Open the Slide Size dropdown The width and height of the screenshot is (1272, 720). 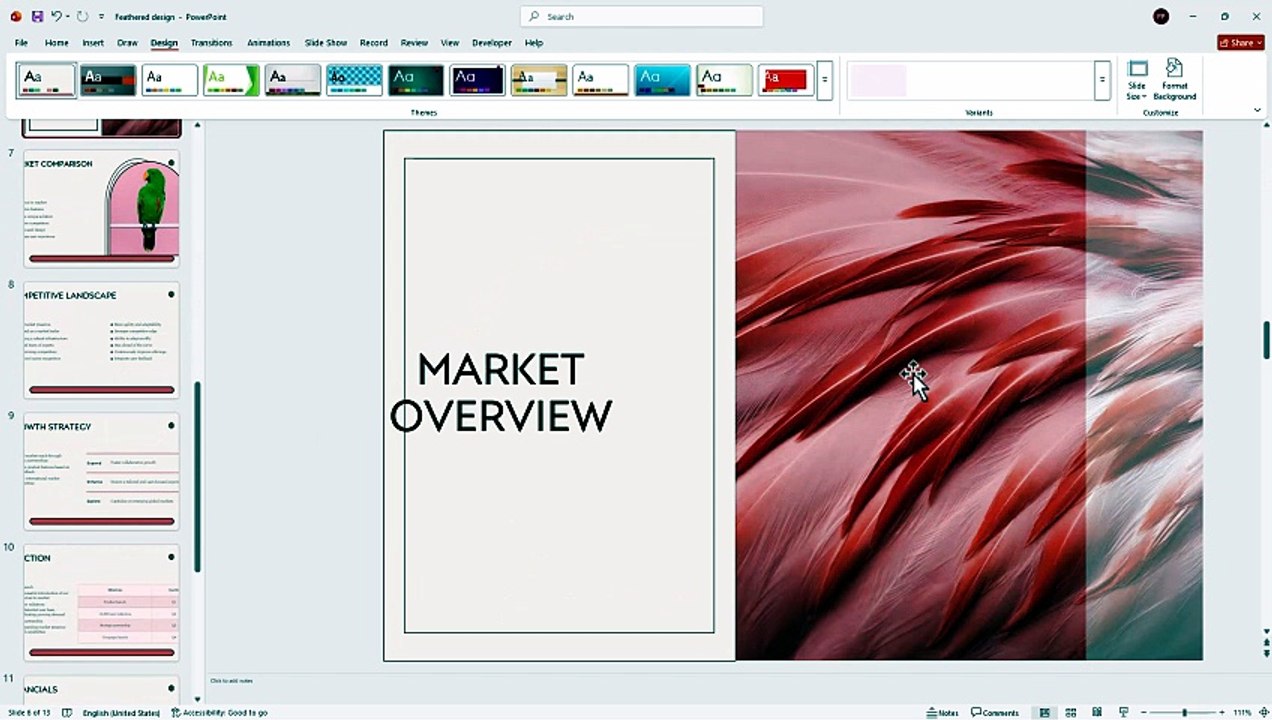(1137, 80)
